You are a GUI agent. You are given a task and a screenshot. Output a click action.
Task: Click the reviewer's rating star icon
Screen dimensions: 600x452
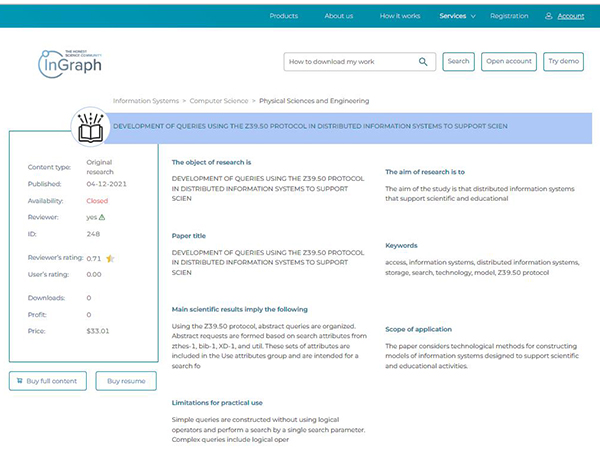(x=110, y=258)
